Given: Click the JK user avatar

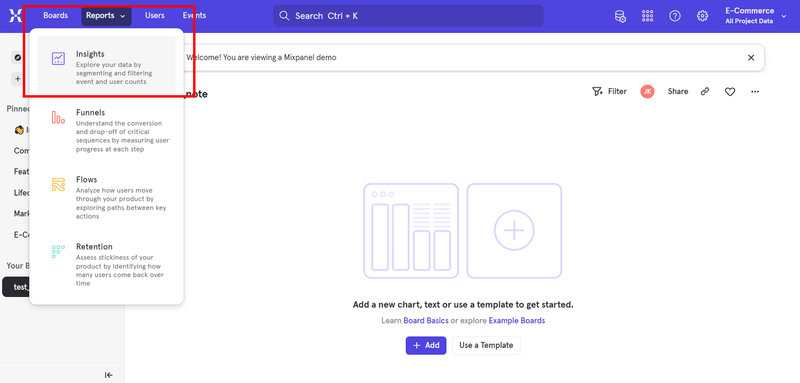Looking at the screenshot, I should tap(647, 91).
